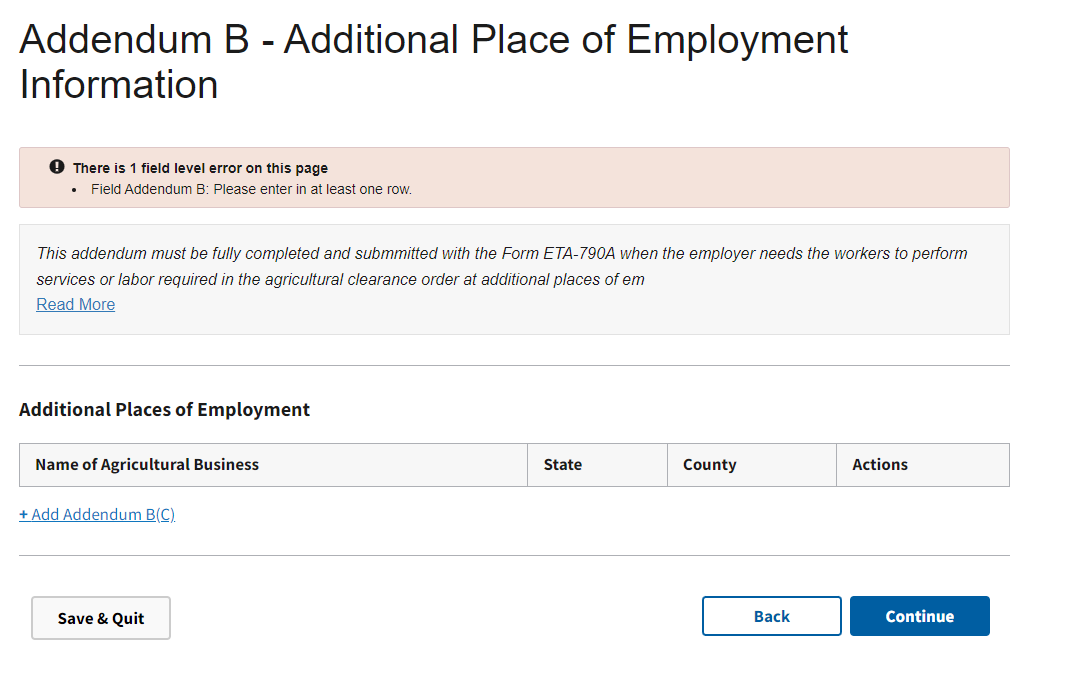The image size is (1073, 678).
Task: Go back to the previous page
Action: 771,616
